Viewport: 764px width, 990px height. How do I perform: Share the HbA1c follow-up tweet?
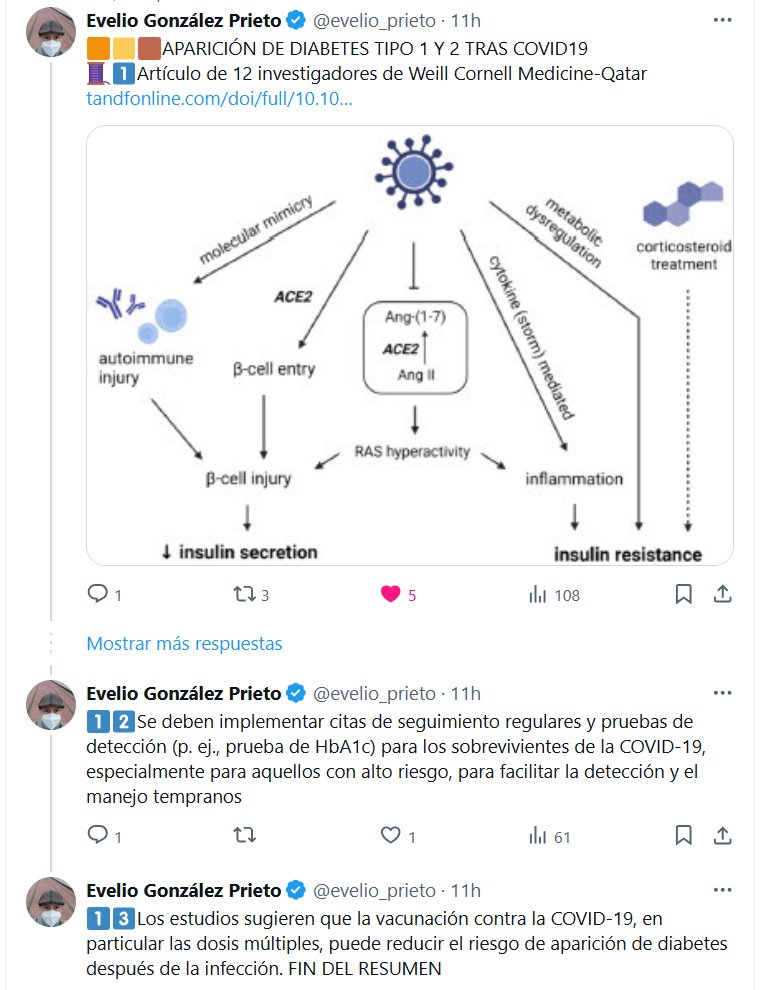point(722,836)
